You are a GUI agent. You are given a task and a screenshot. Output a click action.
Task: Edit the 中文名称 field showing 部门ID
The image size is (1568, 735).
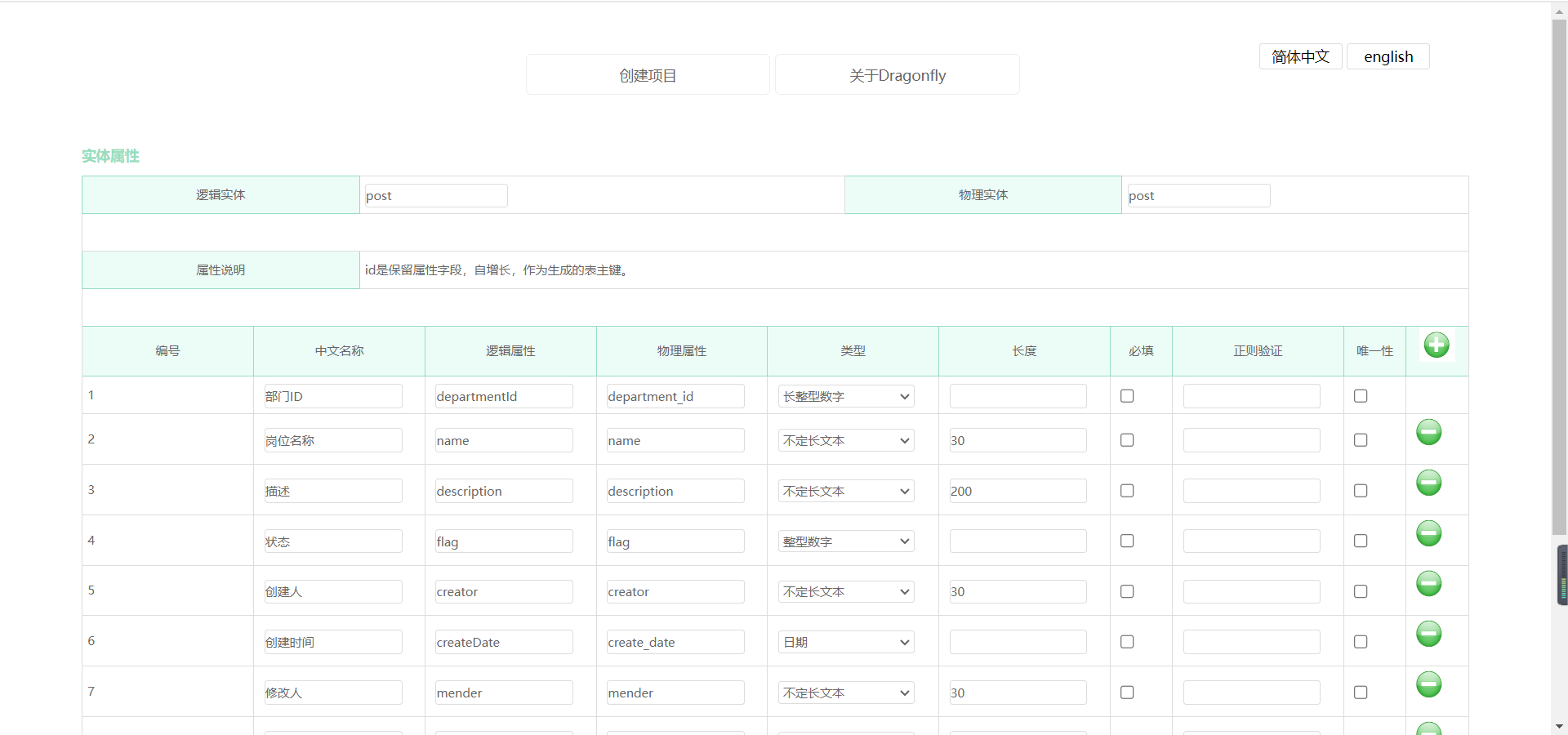point(333,396)
